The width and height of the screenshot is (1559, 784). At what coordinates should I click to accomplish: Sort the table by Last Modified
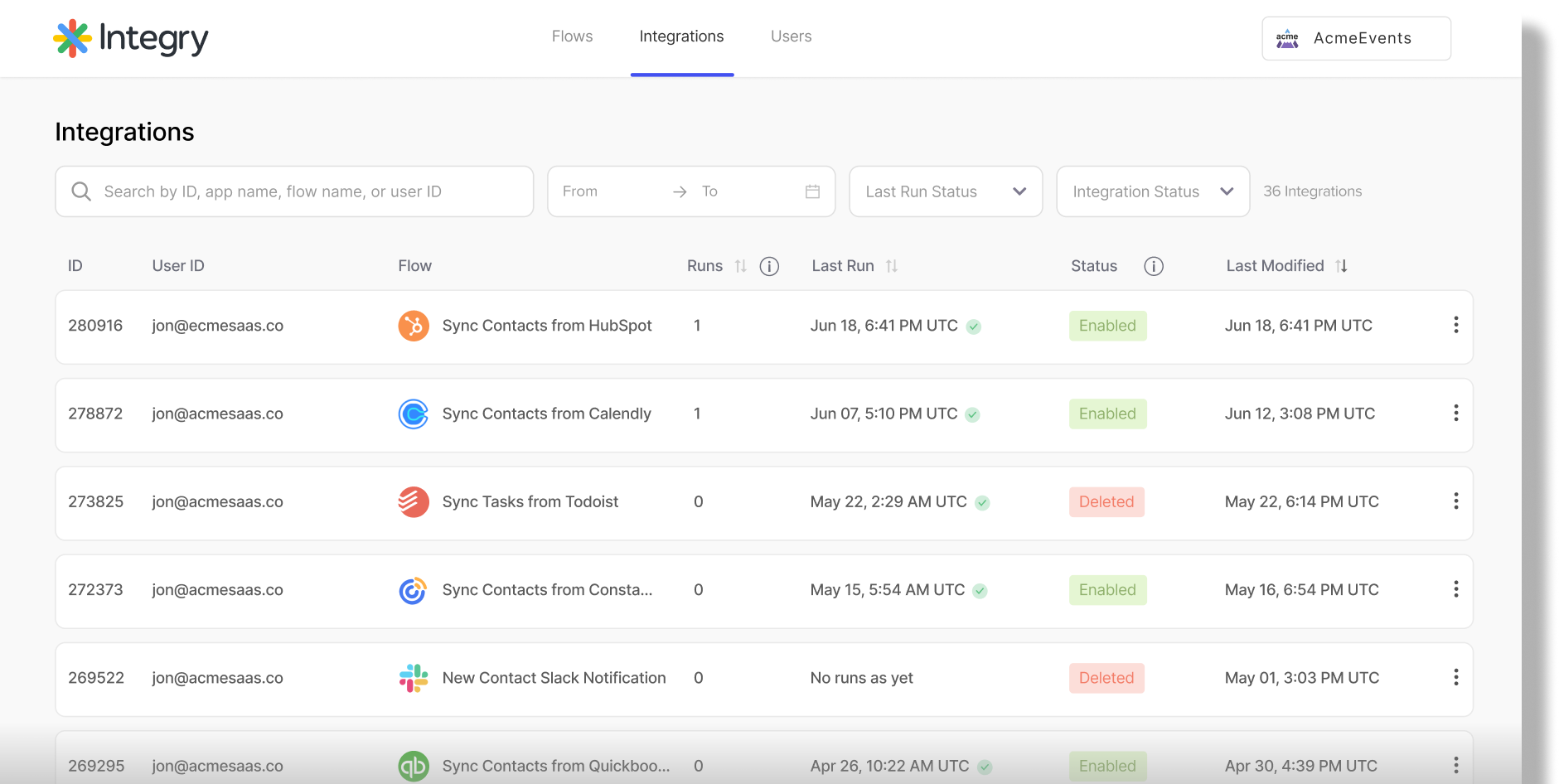(1342, 266)
